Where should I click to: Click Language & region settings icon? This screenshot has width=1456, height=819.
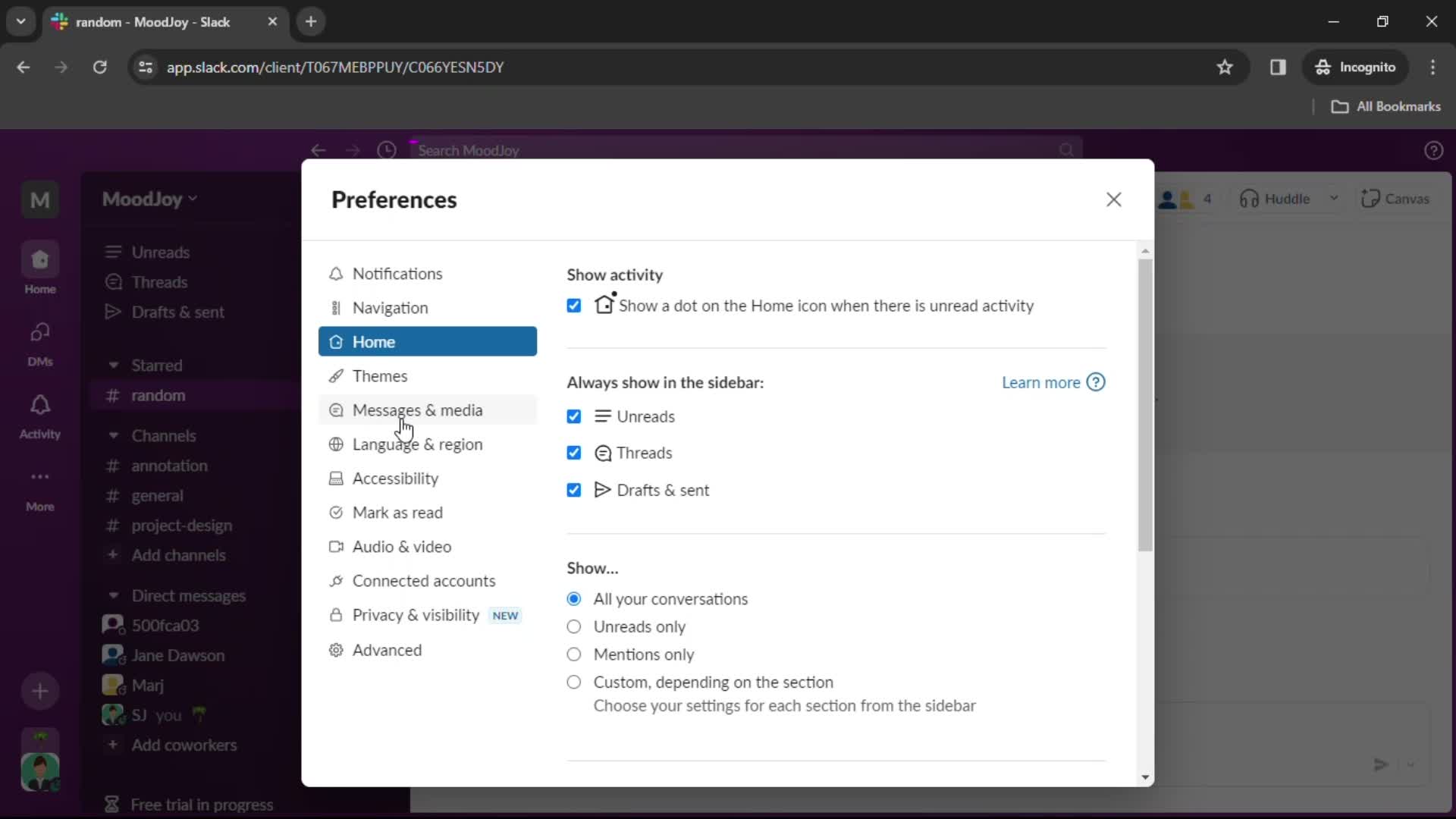(x=336, y=444)
